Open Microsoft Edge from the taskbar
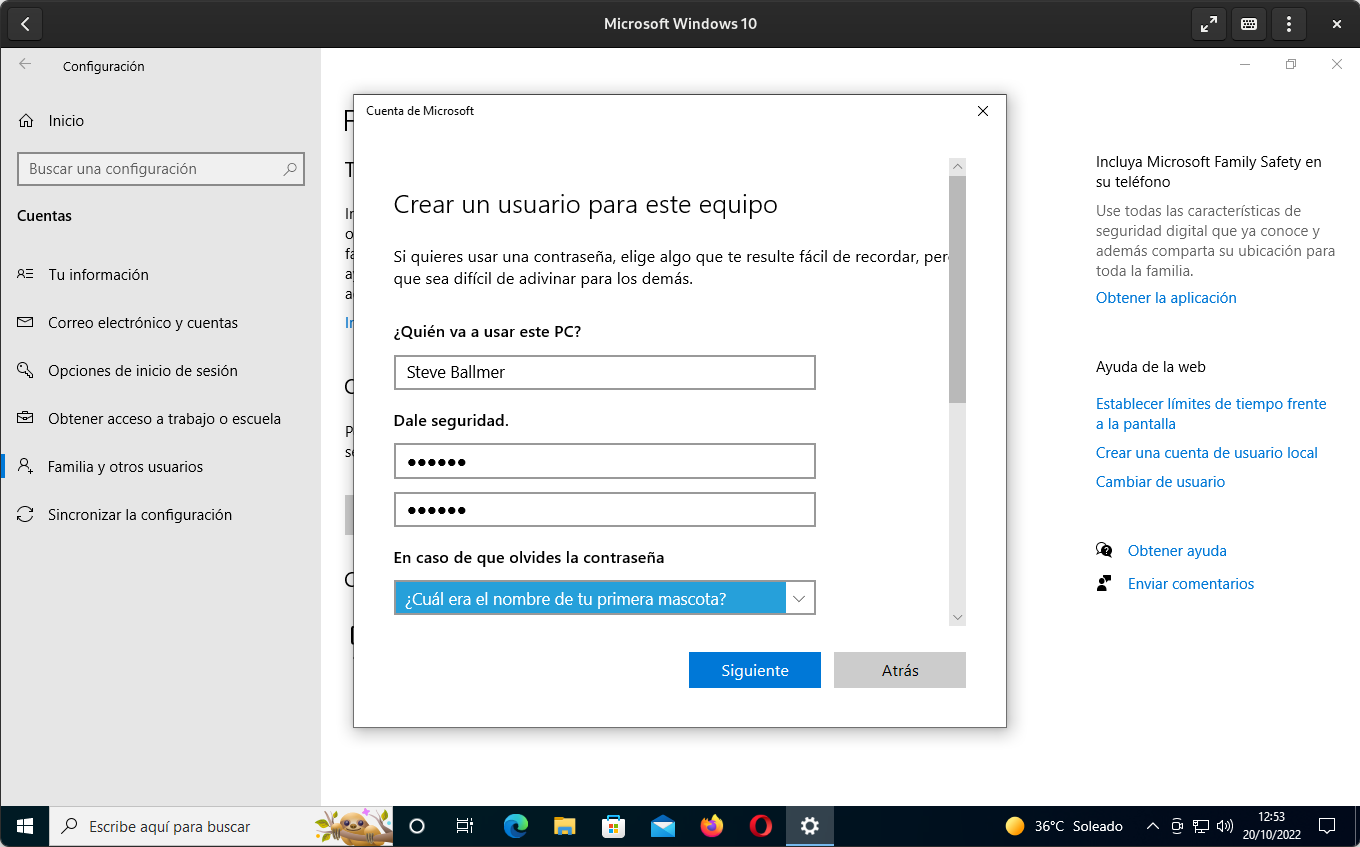This screenshot has width=1360, height=847. (515, 826)
